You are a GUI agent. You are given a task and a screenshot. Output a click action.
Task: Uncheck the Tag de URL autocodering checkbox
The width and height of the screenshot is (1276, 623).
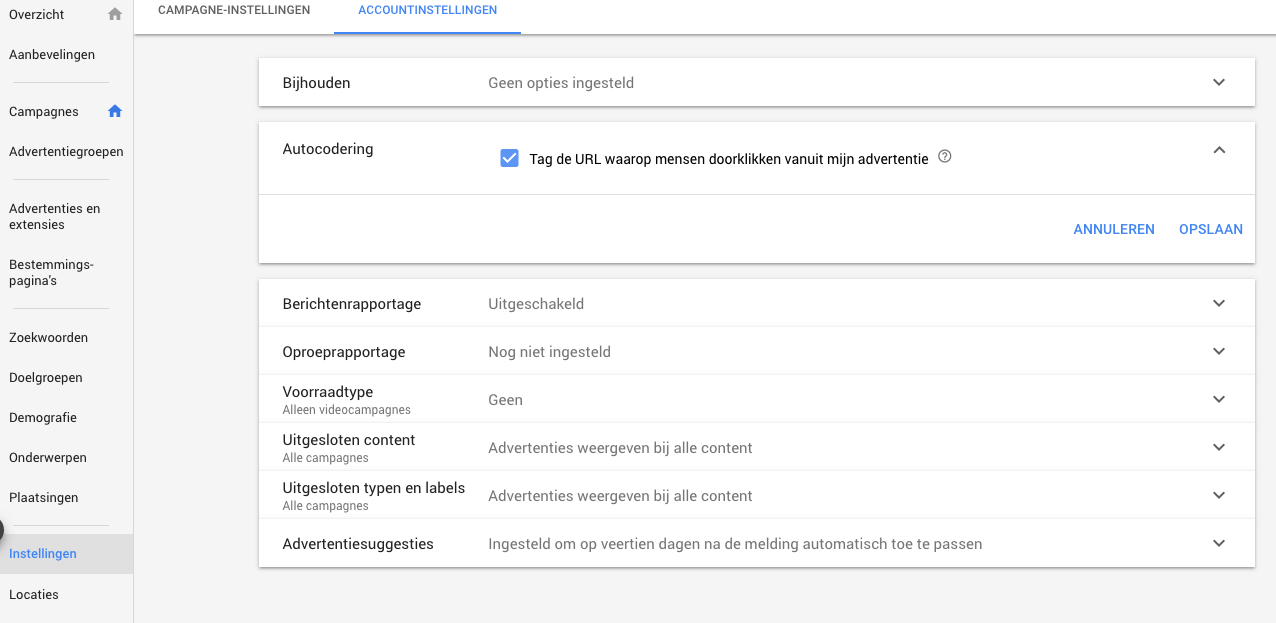pos(510,158)
